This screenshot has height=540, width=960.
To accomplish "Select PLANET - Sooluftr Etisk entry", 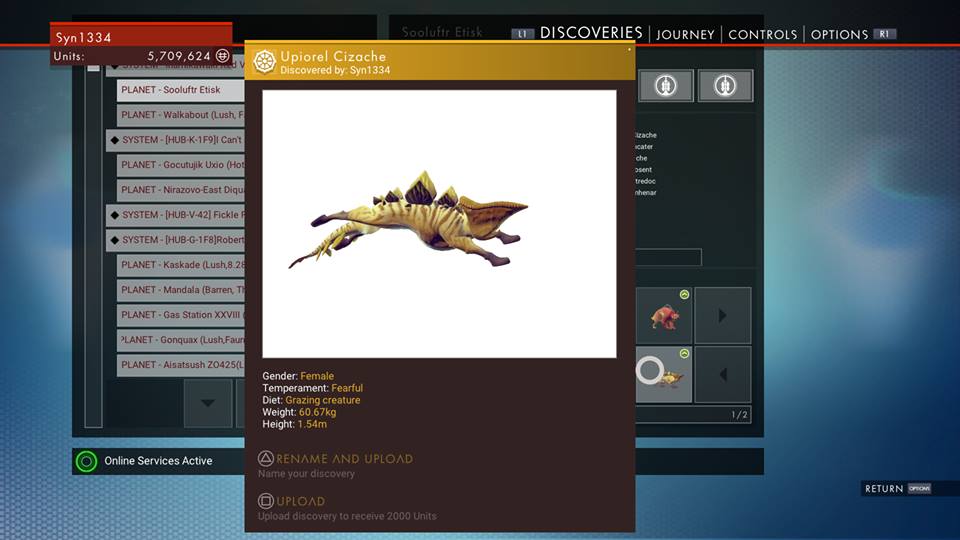I will tap(181, 90).
